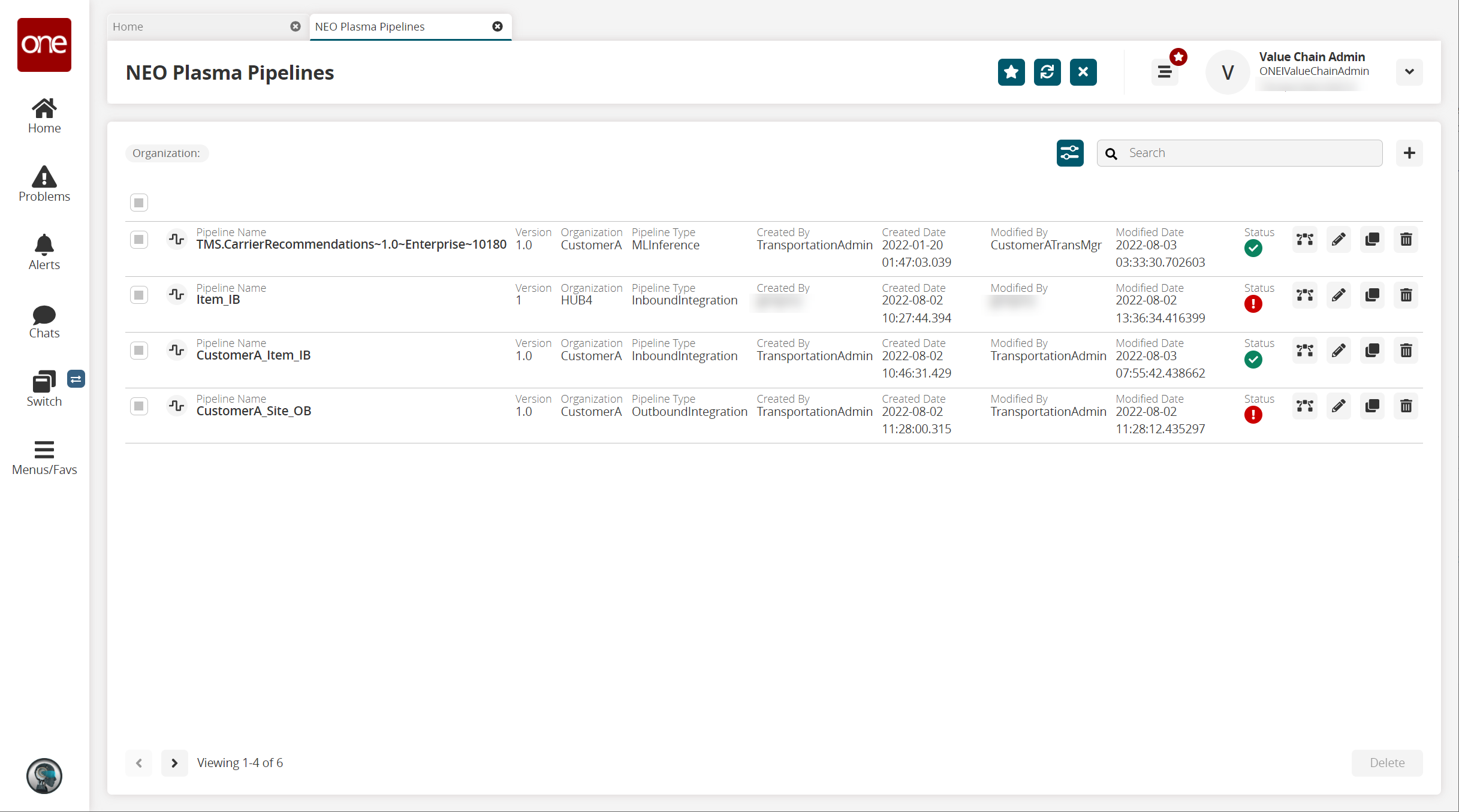Click the Organization filter chip

(167, 153)
